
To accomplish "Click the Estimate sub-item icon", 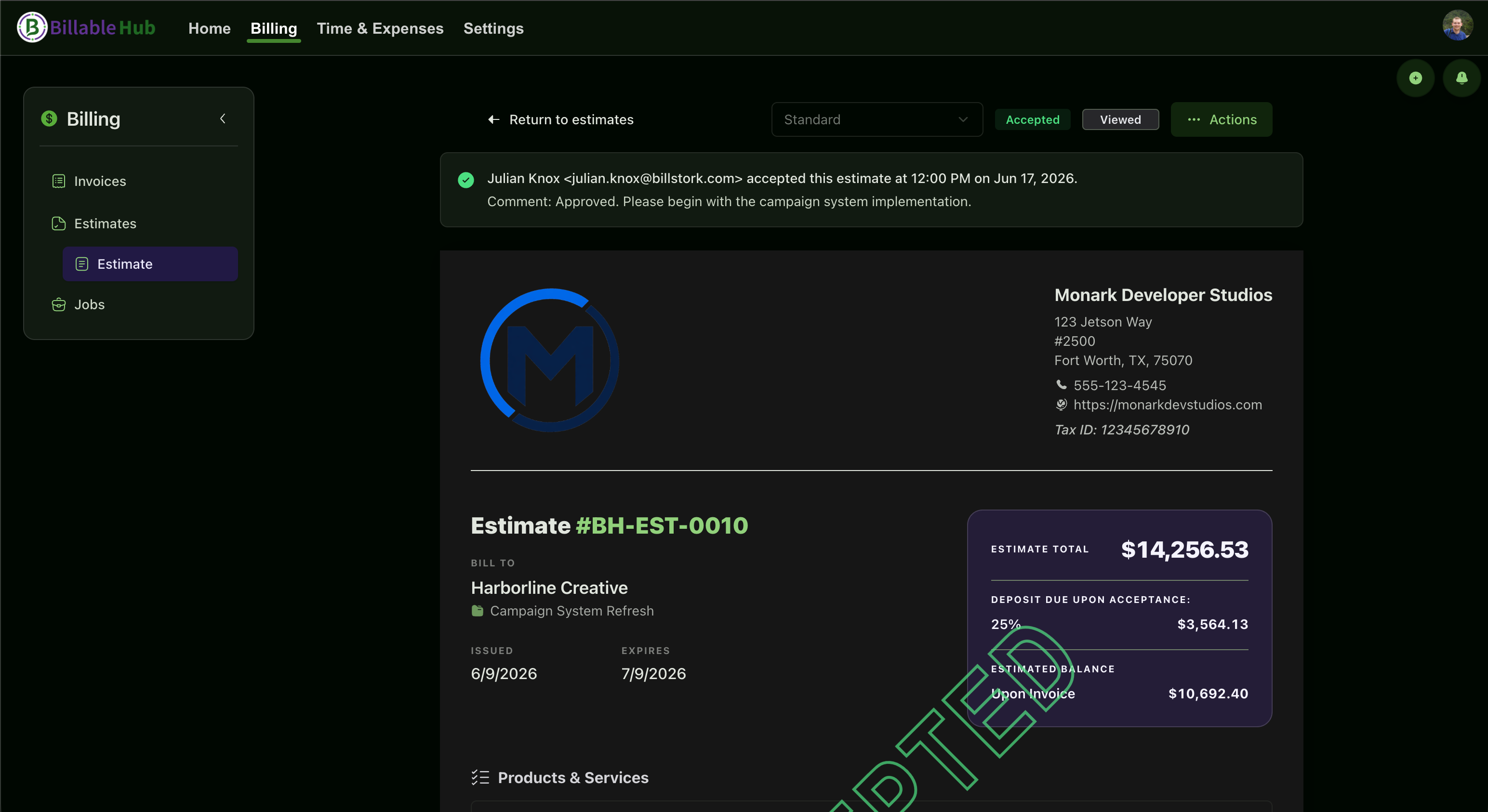I will (82, 264).
